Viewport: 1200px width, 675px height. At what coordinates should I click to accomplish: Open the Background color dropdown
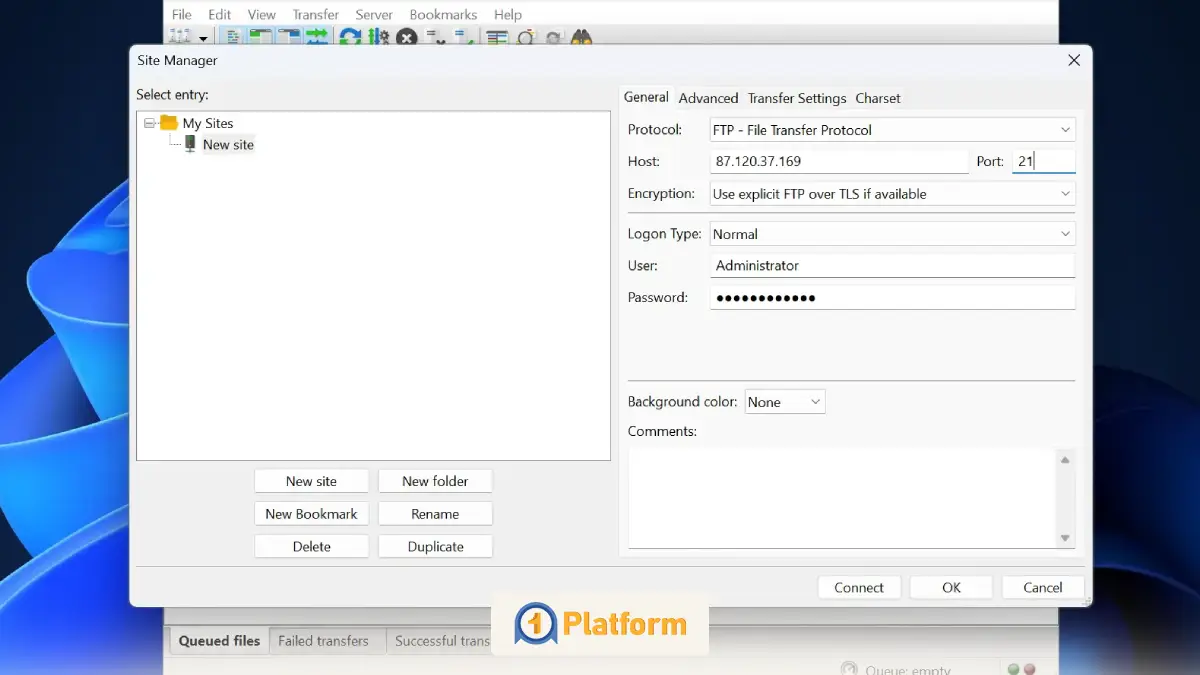pos(784,402)
